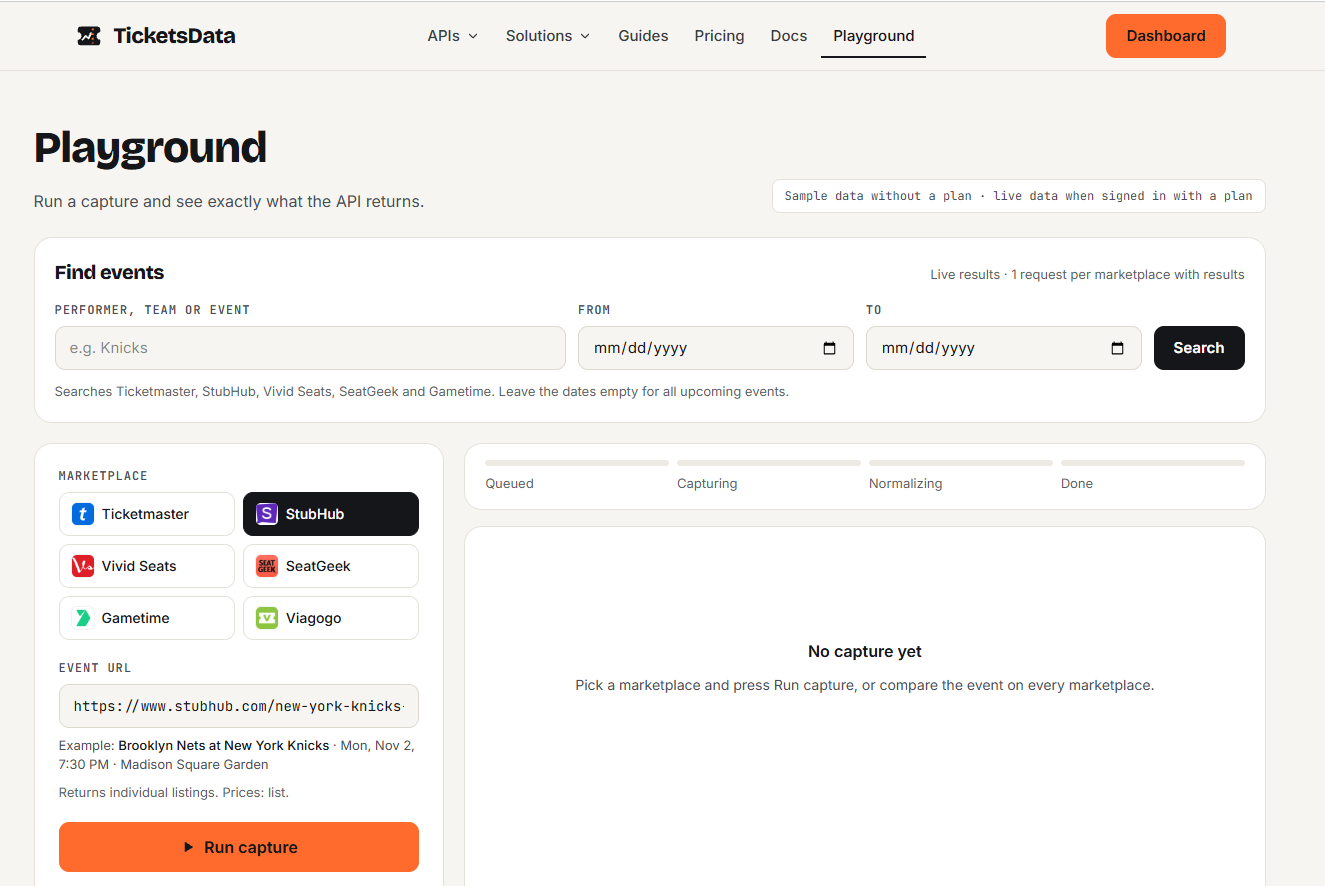Open the From date calendar picker icon
This screenshot has height=886, width=1325.
tap(829, 348)
